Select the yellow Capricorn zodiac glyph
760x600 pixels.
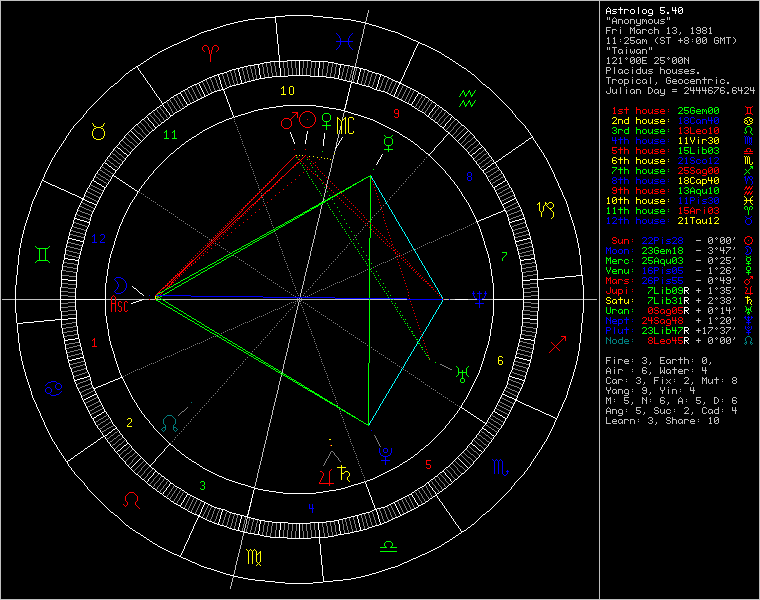[x=546, y=210]
